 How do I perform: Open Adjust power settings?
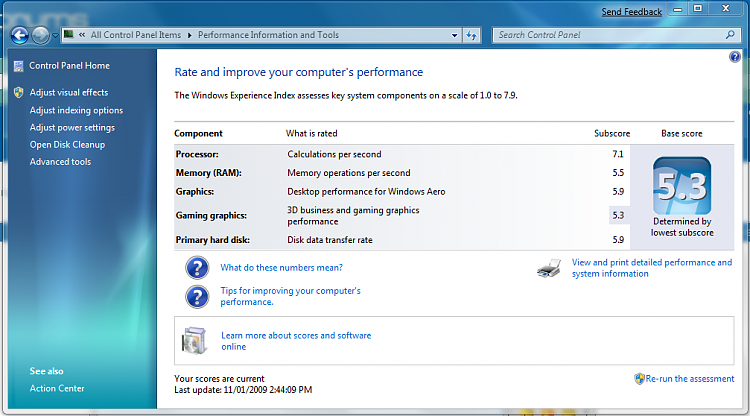(x=72, y=128)
